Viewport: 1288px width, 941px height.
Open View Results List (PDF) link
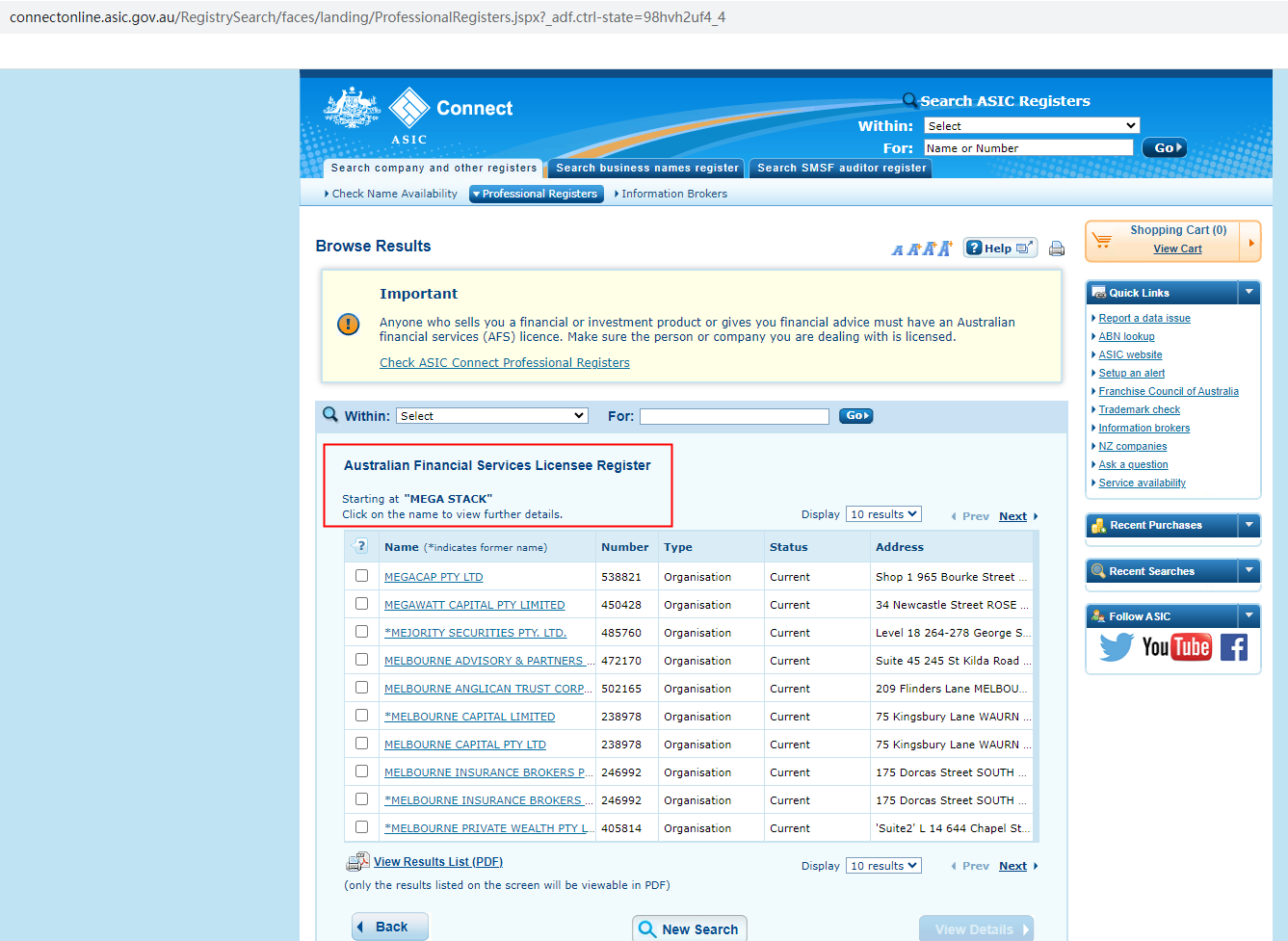tap(438, 862)
